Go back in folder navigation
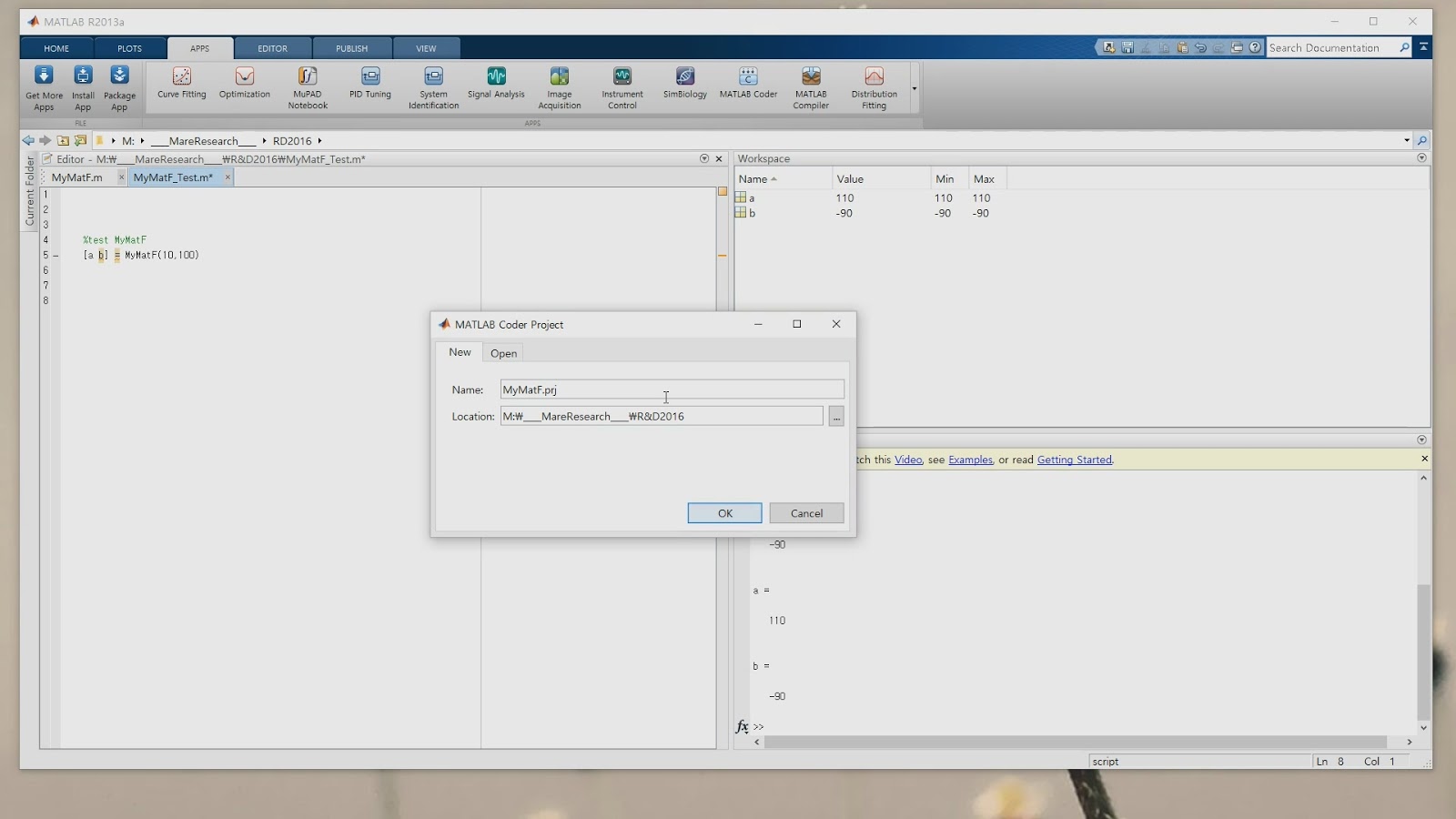Screen dimensions: 1456x819 (x=28, y=140)
